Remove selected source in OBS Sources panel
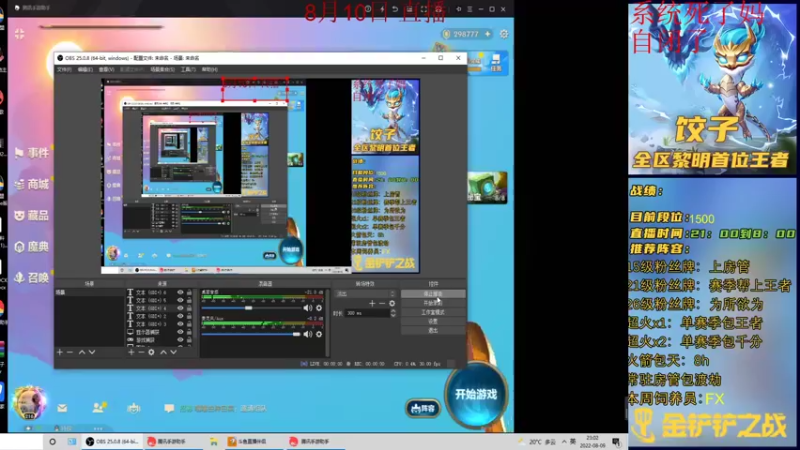The image size is (800, 450). coord(141,352)
